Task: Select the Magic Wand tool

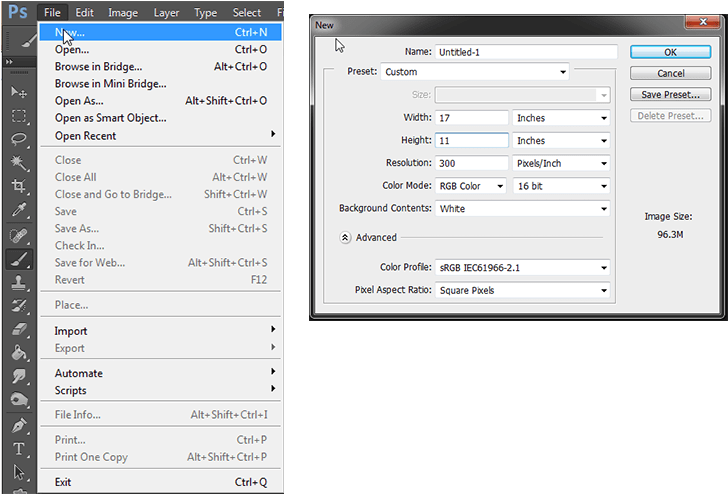Action: pyautogui.click(x=19, y=162)
